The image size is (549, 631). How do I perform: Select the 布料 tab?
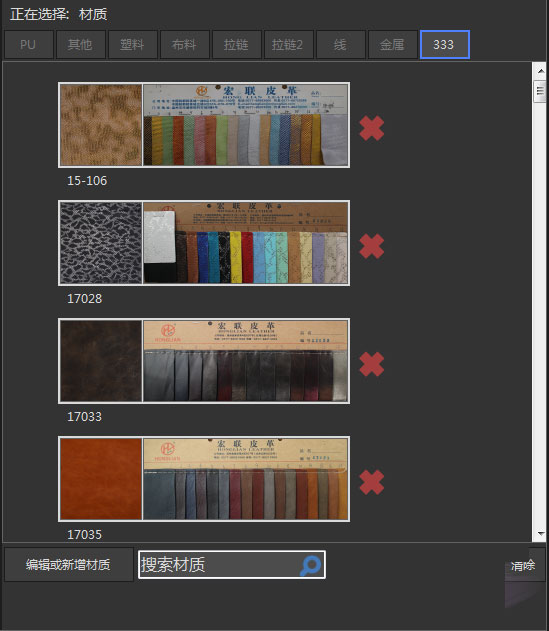click(184, 45)
